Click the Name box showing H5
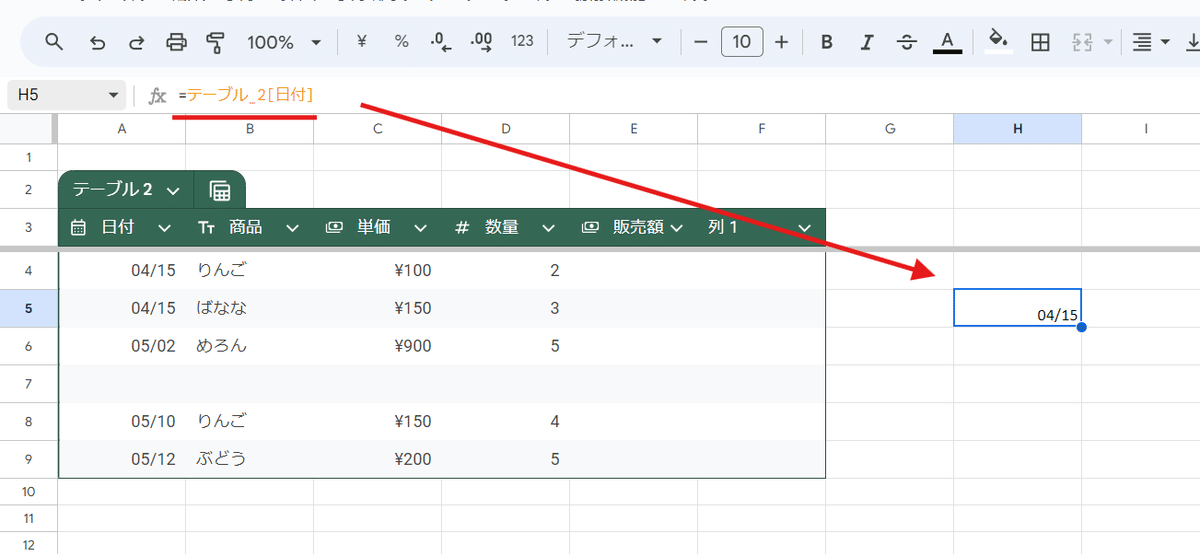 tap(66, 96)
